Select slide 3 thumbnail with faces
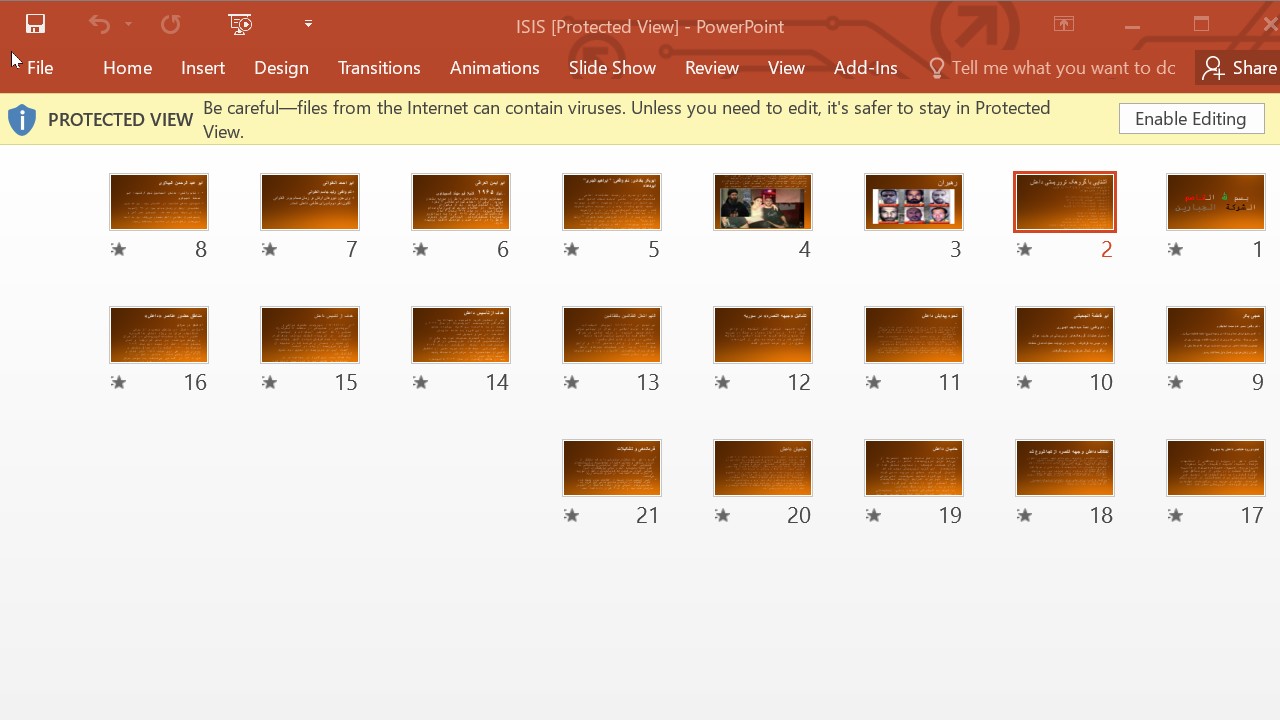The image size is (1280, 720). click(x=914, y=202)
